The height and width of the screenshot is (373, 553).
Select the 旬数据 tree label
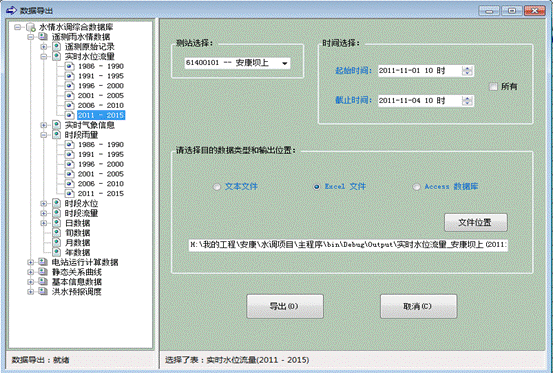click(78, 233)
